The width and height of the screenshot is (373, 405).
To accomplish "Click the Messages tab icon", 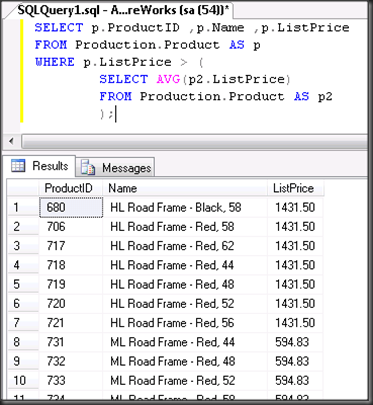I will (x=88, y=167).
